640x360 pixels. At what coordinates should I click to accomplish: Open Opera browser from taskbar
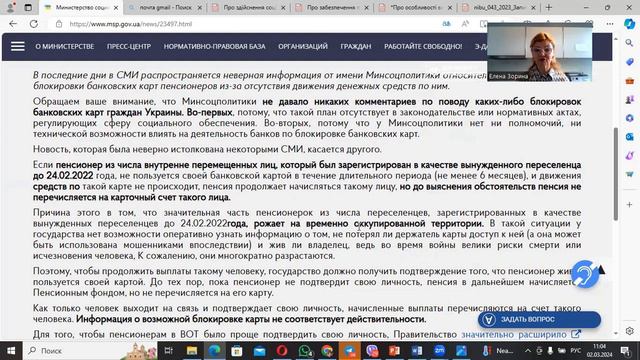pyautogui.click(x=282, y=351)
